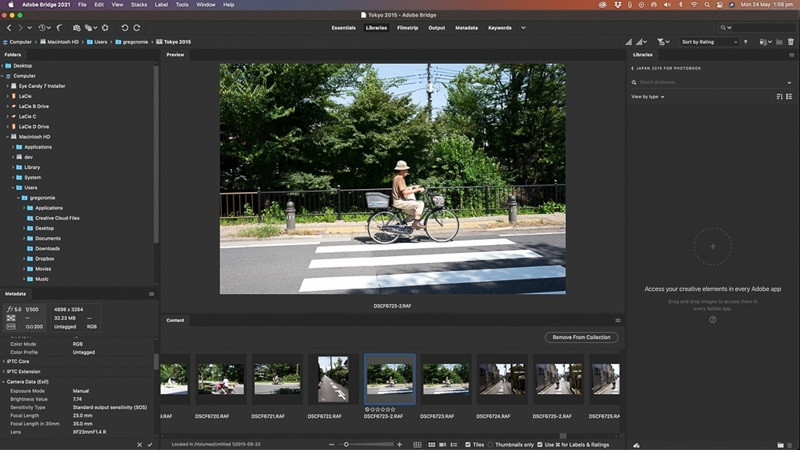Click Remove From Collection button
Image resolution: width=800 pixels, height=450 pixels.
pos(581,337)
